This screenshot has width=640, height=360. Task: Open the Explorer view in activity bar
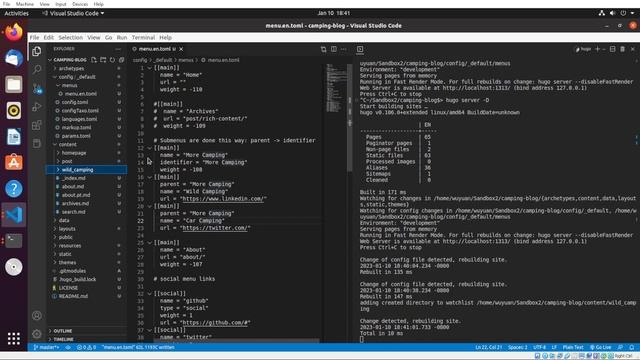coord(37,51)
